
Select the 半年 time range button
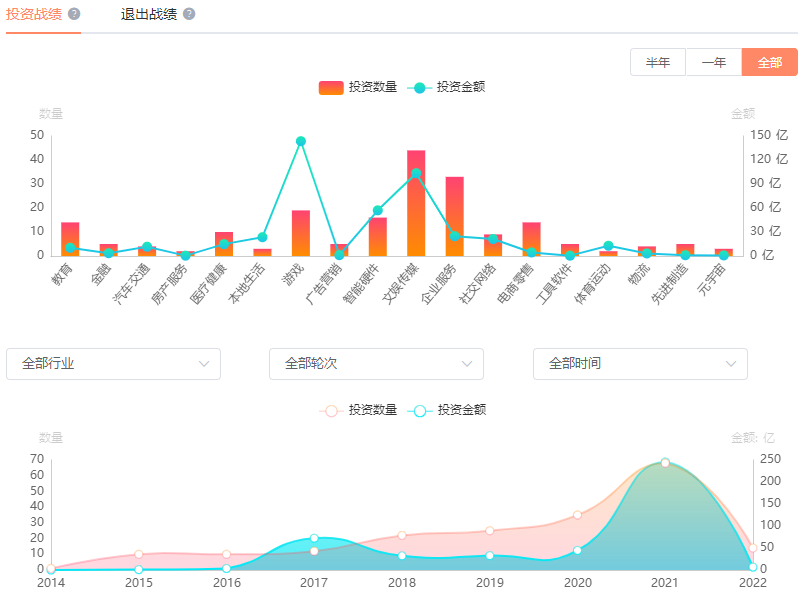(657, 62)
